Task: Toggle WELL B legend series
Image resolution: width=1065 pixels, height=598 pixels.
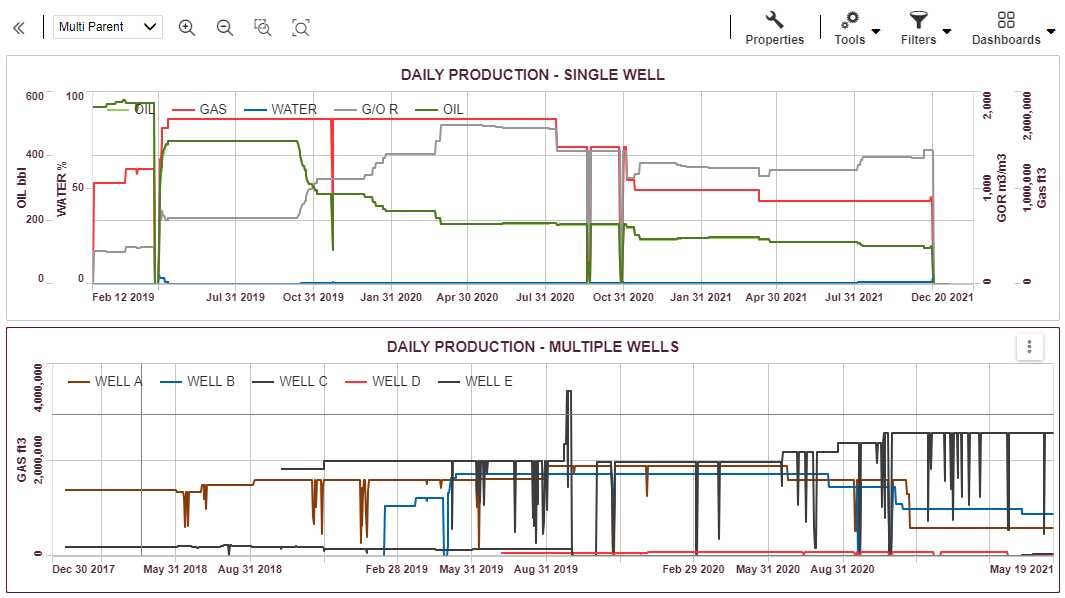Action: (197, 382)
